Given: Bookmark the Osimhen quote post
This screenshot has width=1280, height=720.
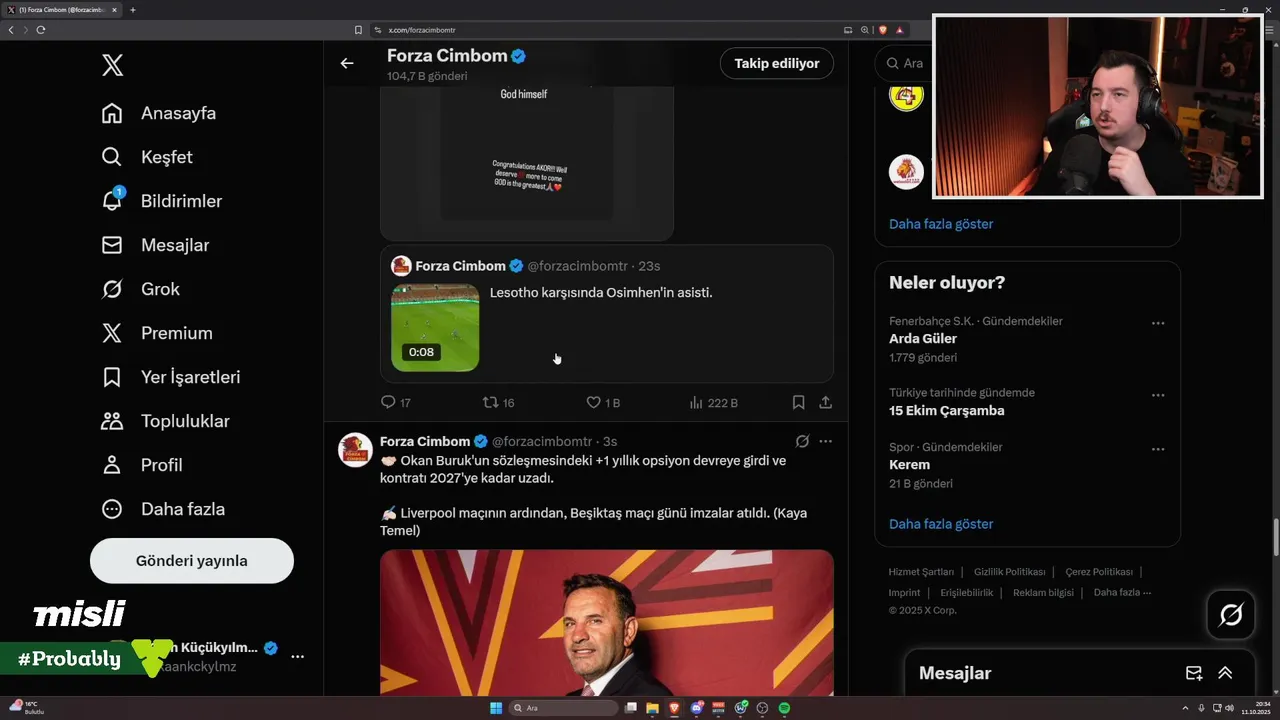Looking at the screenshot, I should click(798, 402).
